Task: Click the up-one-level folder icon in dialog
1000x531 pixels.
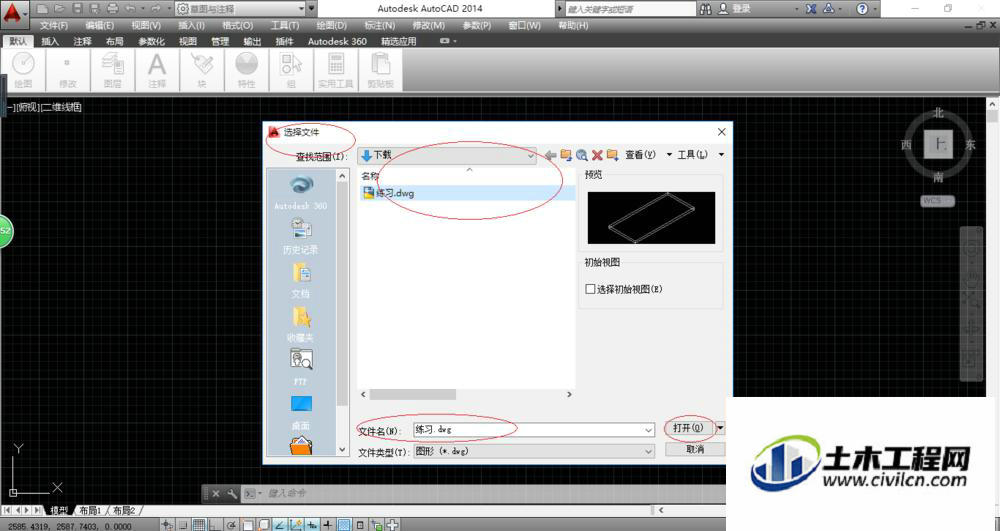Action: [566, 155]
